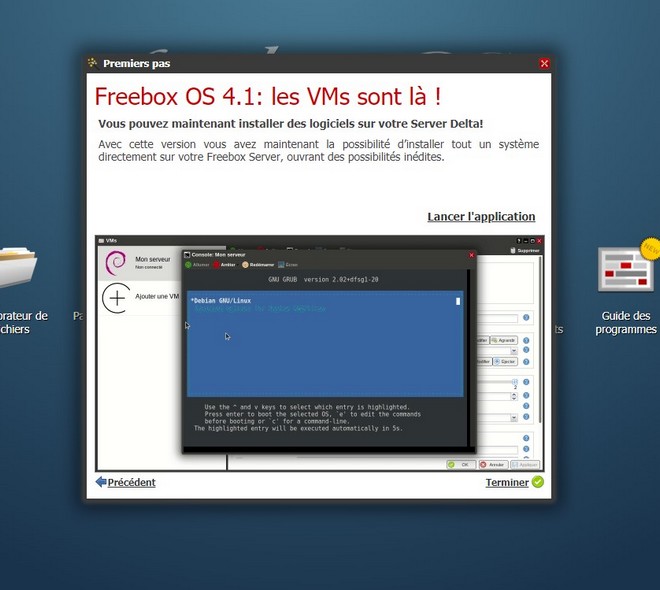This screenshot has height=590, width=660.
Task: Click the plus icon for Ajouter une VM
Action: [x=117, y=298]
